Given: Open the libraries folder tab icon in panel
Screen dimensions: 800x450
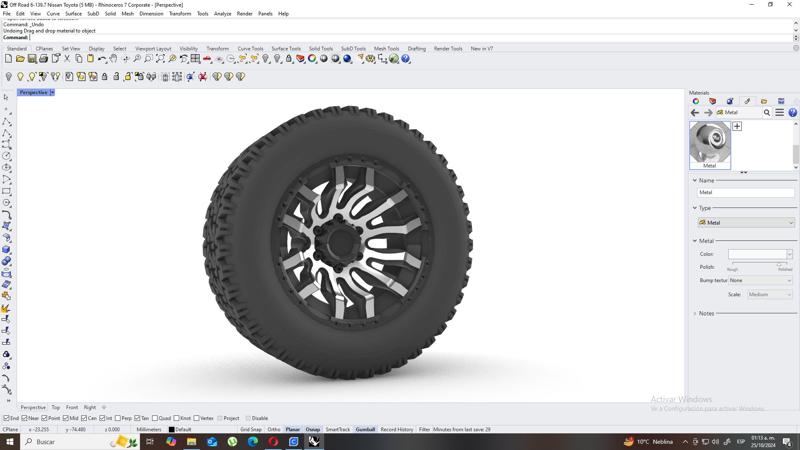Looking at the screenshot, I should tap(764, 101).
